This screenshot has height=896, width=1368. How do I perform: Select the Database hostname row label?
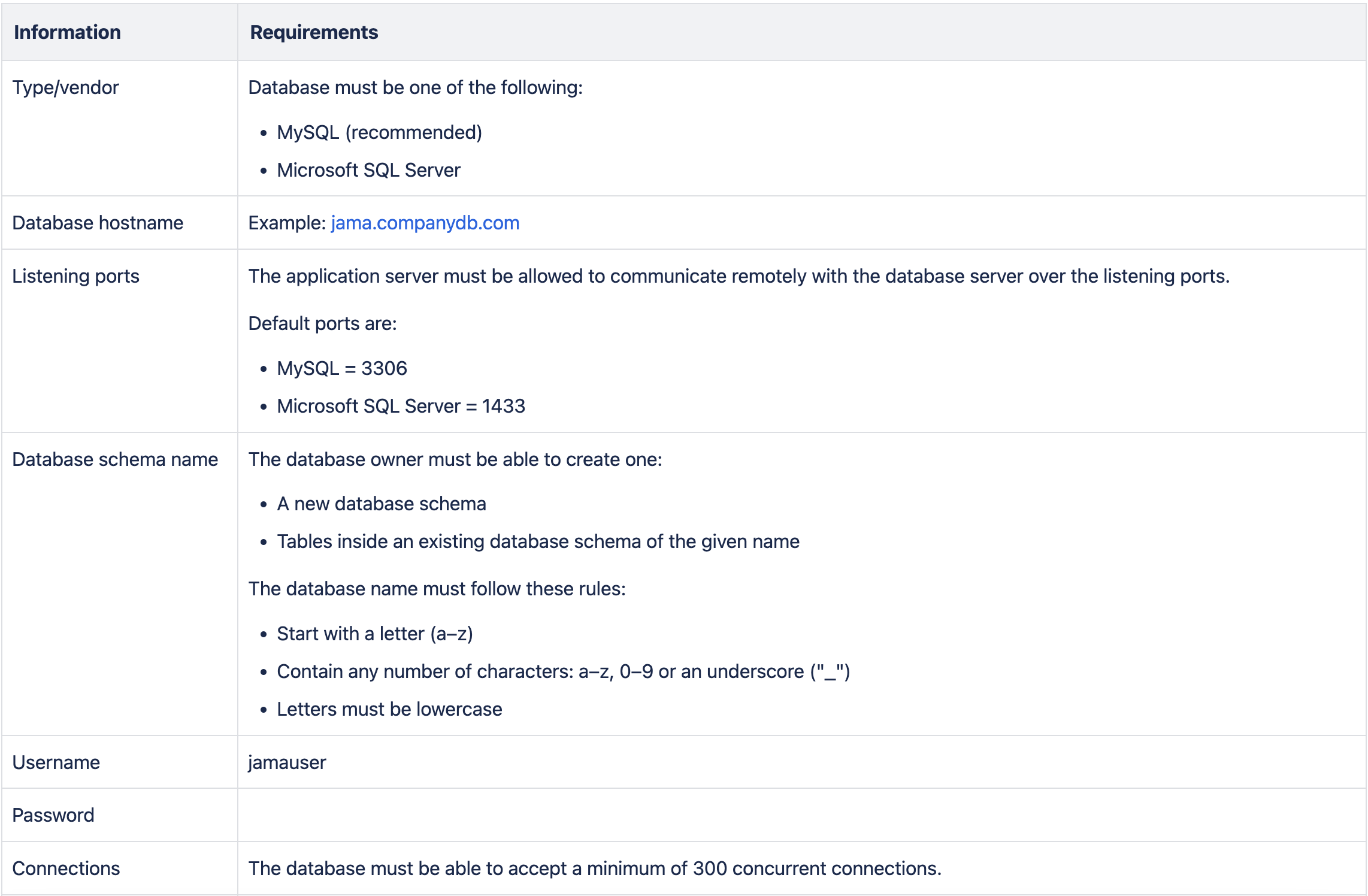pyautogui.click(x=98, y=223)
